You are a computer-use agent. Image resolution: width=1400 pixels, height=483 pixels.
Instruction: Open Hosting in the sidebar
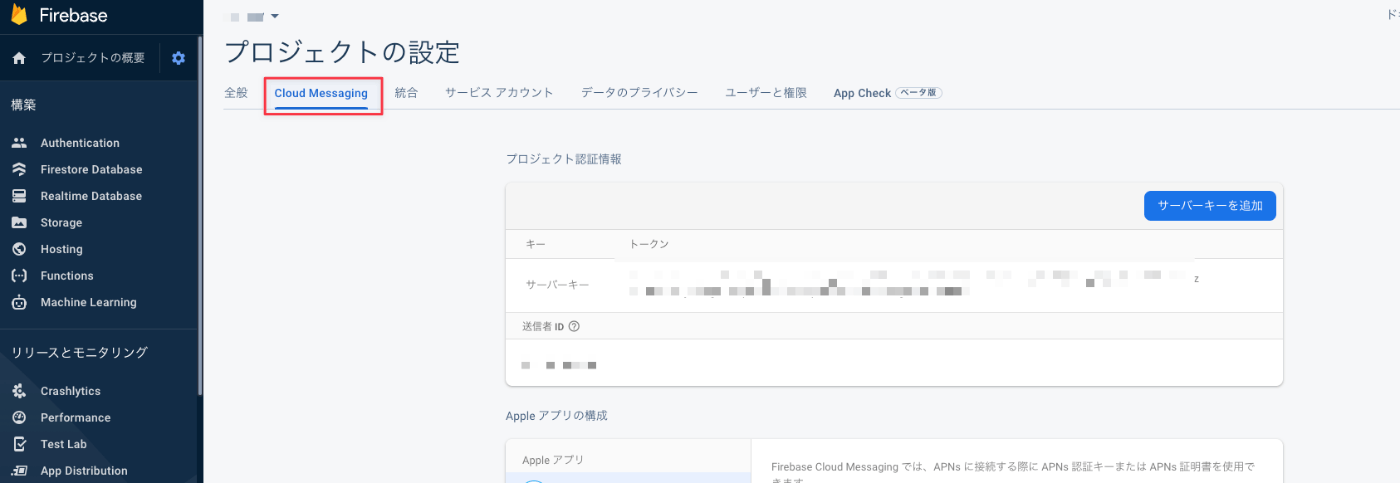tap(61, 249)
